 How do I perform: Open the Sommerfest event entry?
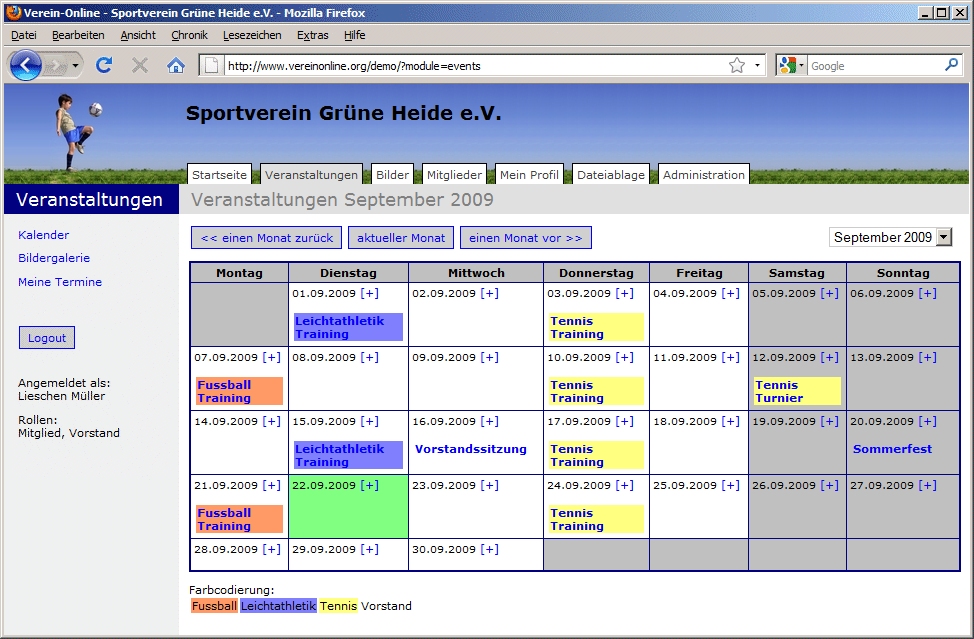(892, 449)
